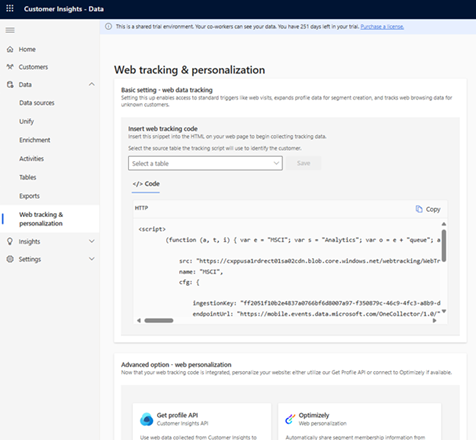Screen dimensions: 476x440
Task: Click the Customer Insights - Data header title
Action: [64, 9]
